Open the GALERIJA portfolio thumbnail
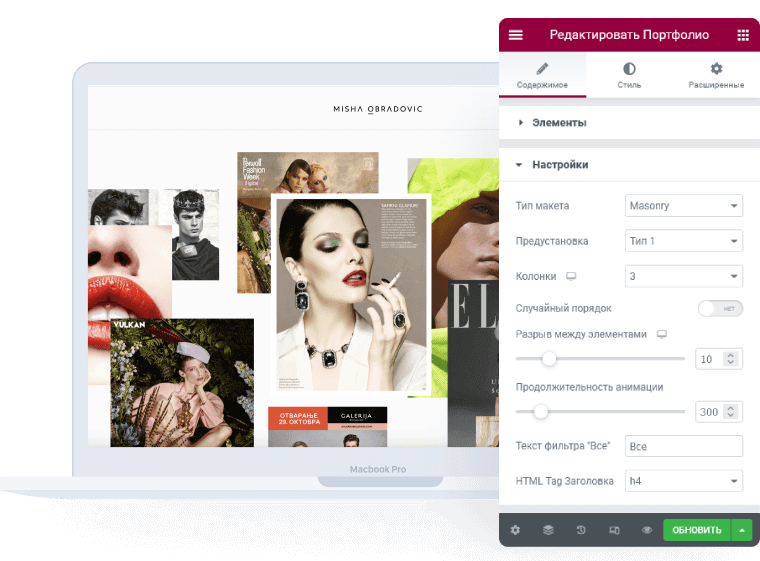Viewport: 760px width, 561px height. (328, 427)
